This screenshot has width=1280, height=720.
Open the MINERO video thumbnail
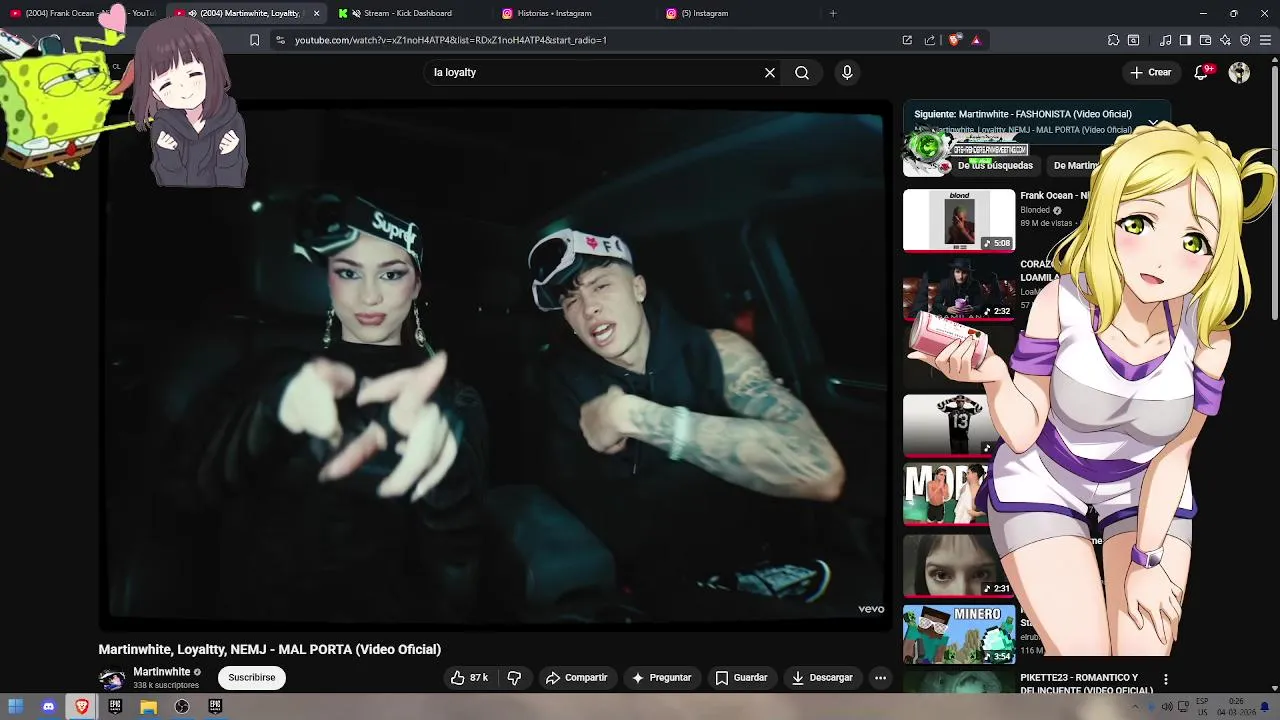[959, 634]
